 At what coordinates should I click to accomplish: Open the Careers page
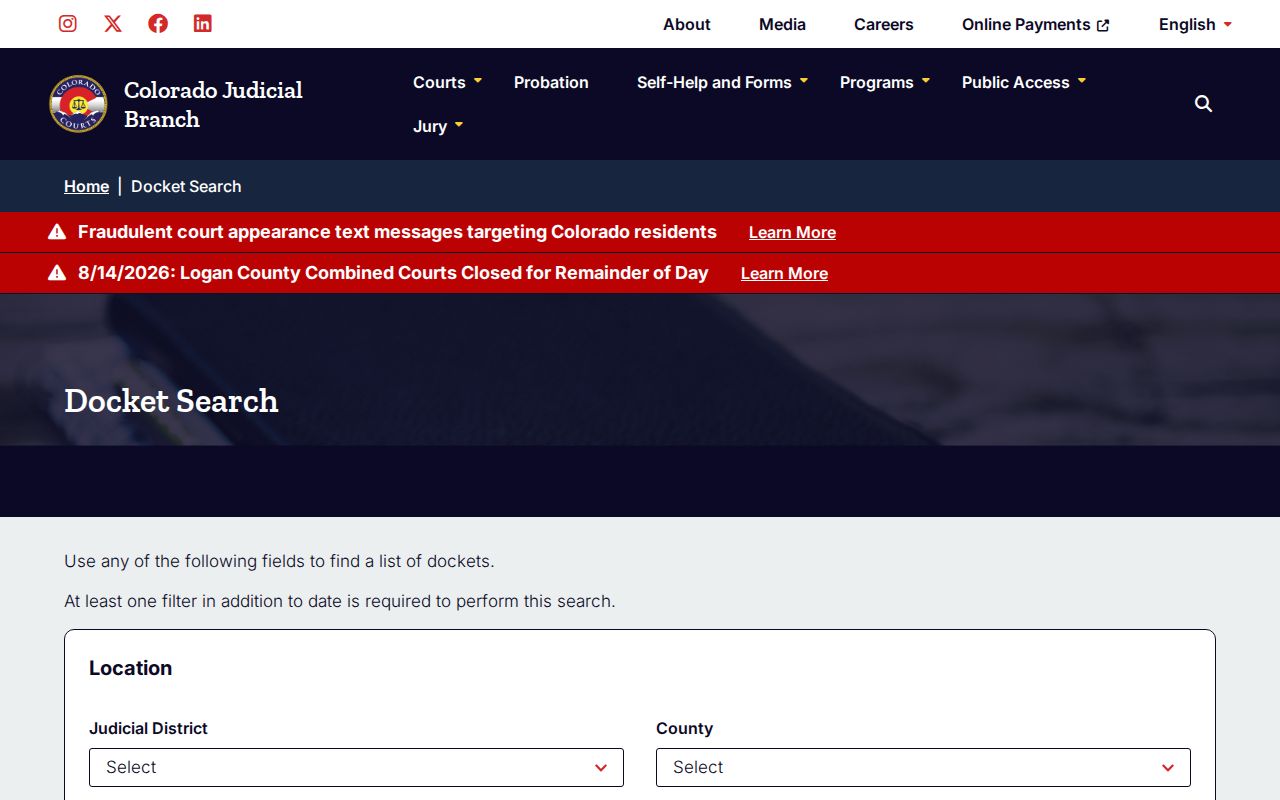pyautogui.click(x=884, y=24)
